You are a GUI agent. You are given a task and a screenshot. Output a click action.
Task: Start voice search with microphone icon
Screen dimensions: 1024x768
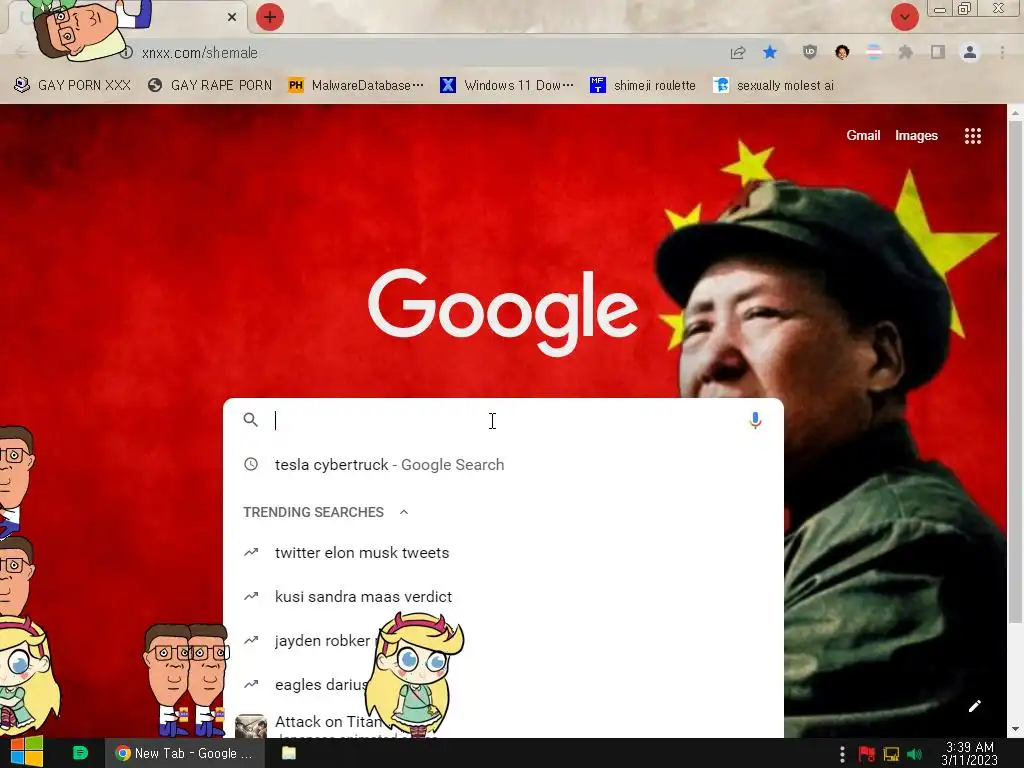click(755, 421)
